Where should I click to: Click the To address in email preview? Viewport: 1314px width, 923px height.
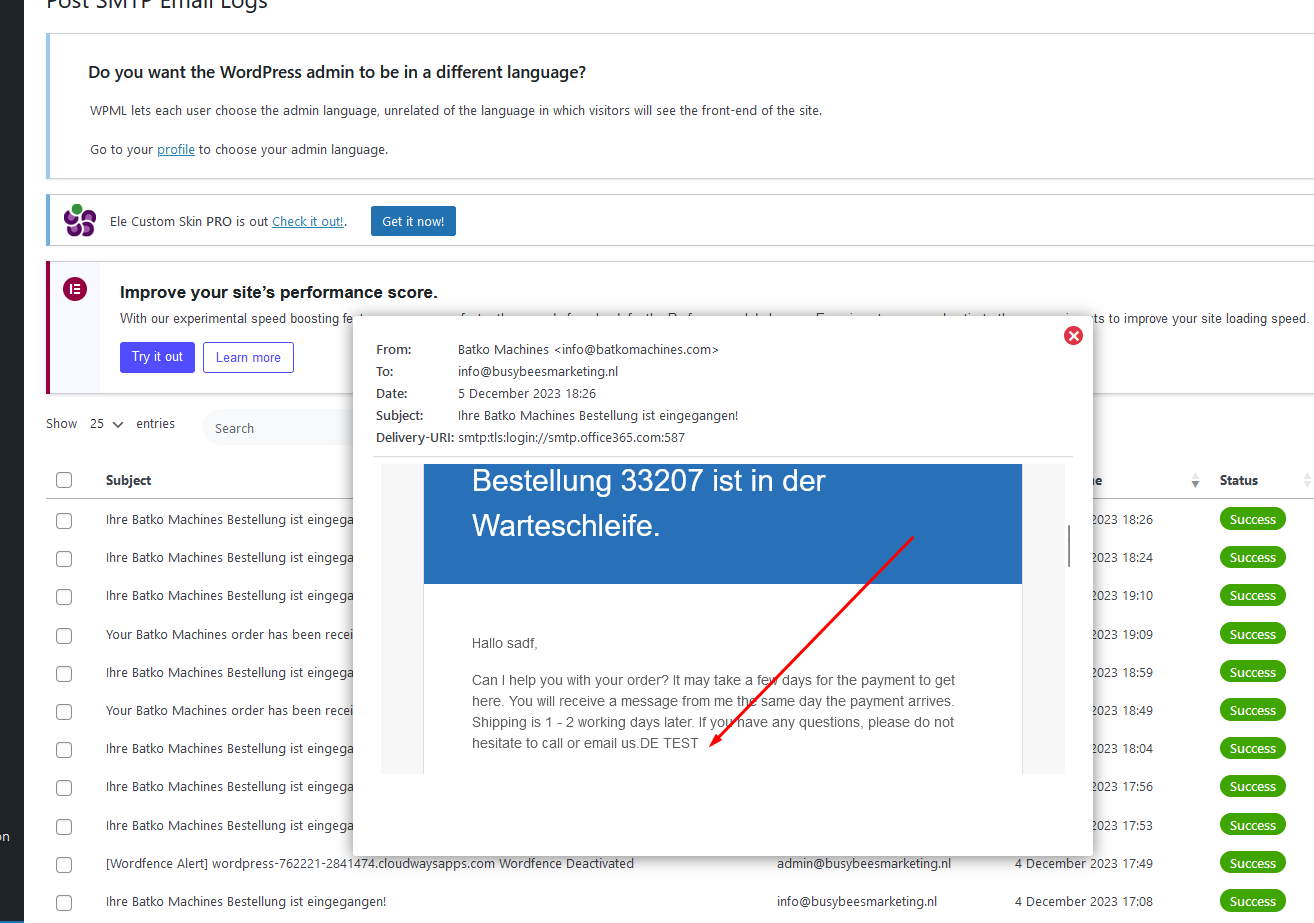[538, 371]
